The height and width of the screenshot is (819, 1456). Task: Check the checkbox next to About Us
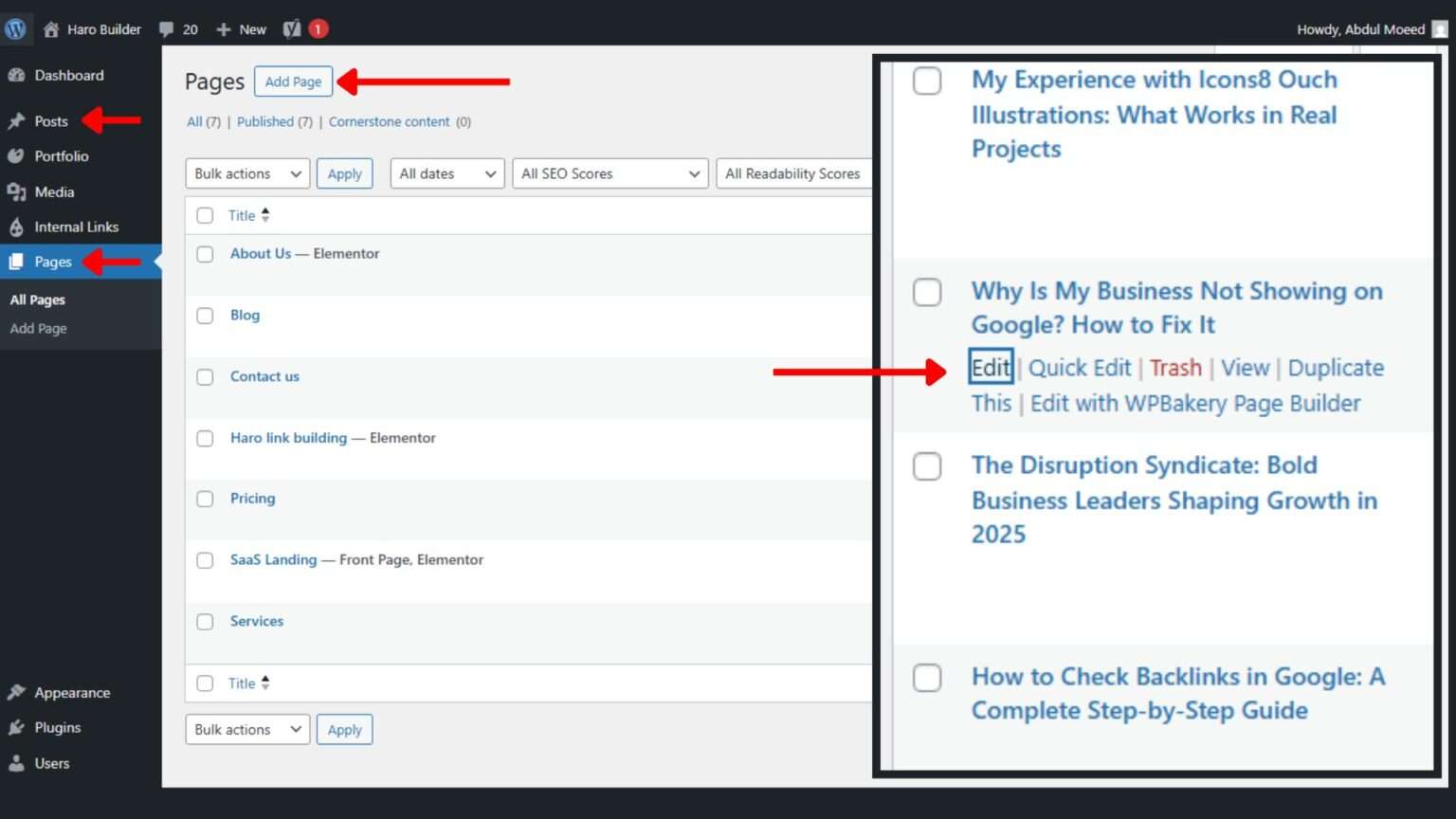pos(205,254)
